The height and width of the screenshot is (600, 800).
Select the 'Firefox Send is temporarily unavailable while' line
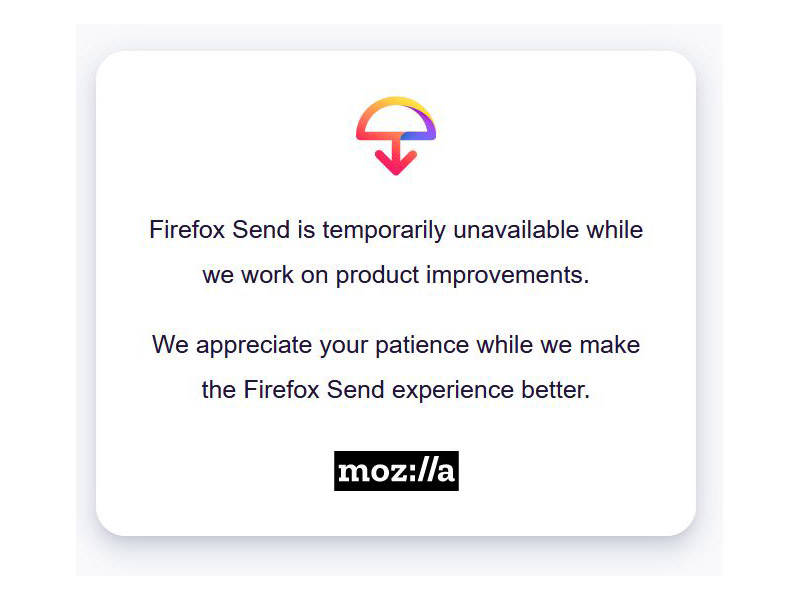396,230
